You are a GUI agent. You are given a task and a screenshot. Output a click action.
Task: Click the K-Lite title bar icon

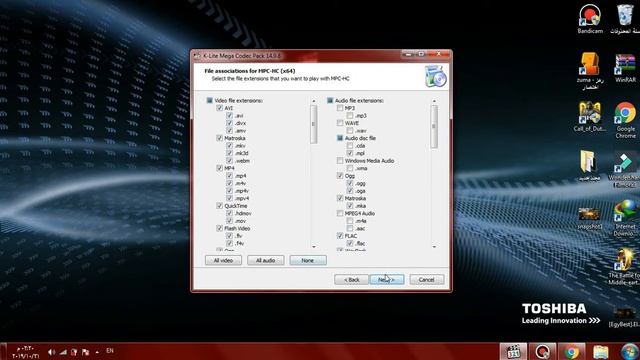[197, 56]
